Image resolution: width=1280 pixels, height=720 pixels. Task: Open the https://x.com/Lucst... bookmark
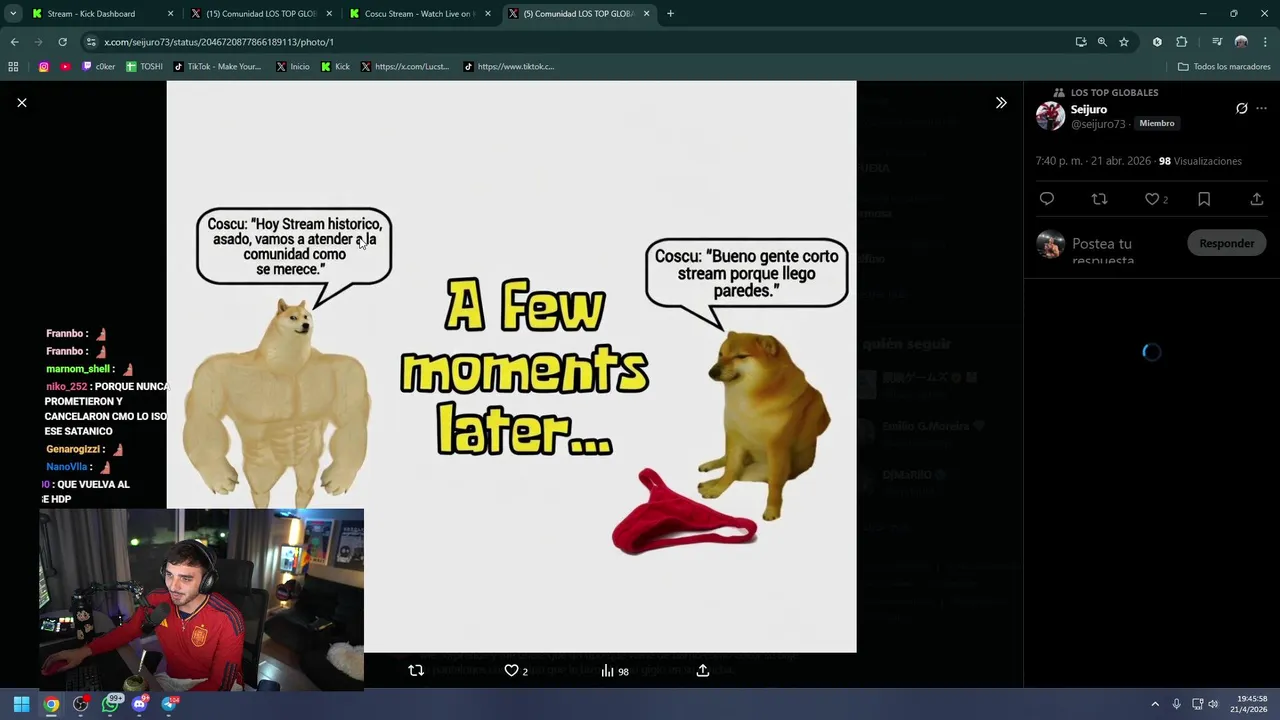pos(405,67)
